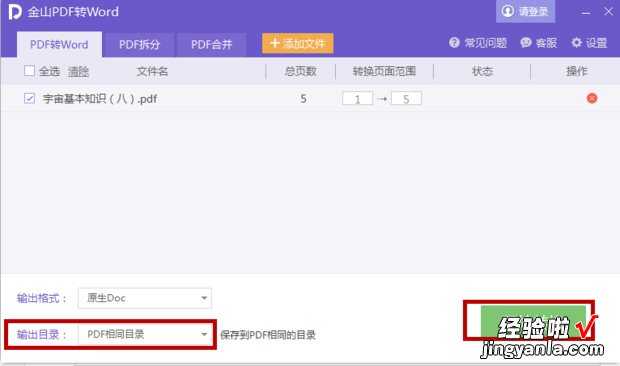Click the question mark help icon
The width and height of the screenshot is (620, 366).
tap(454, 43)
